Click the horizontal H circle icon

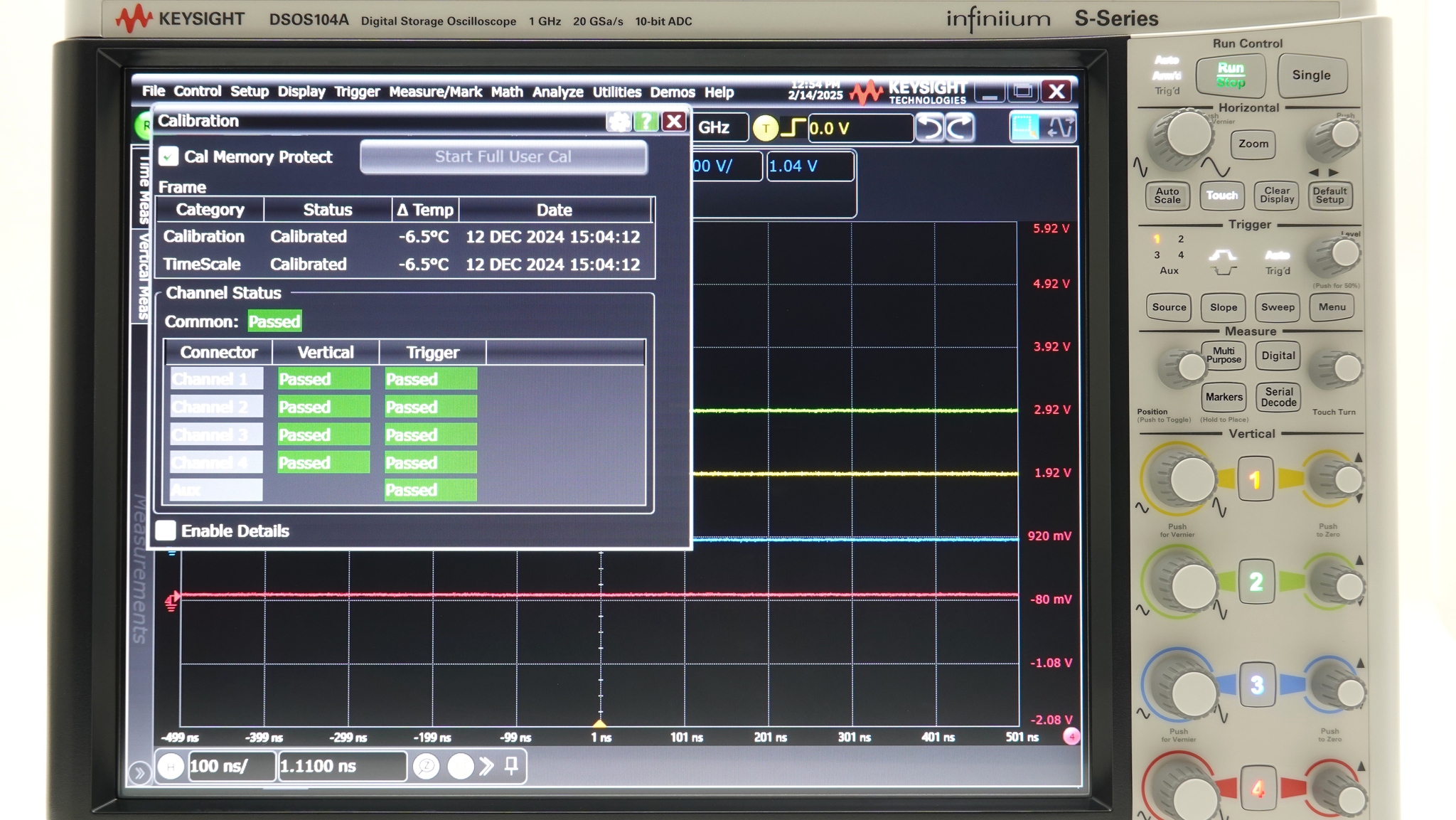coord(171,766)
